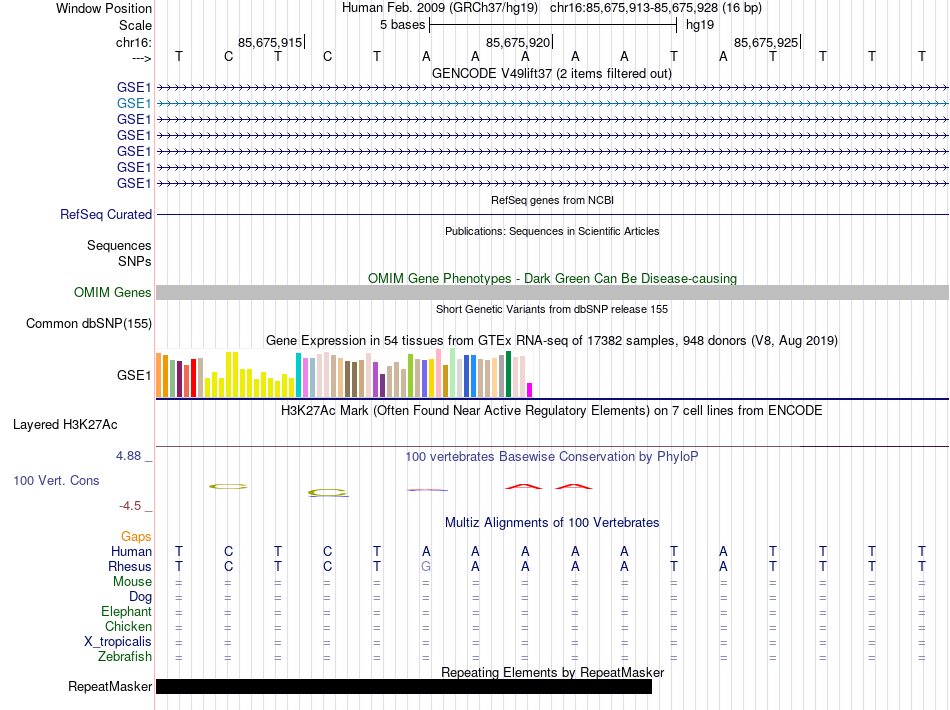Click the first yellow C conservation logo
This screenshot has height=710, width=950.
[x=228, y=486]
